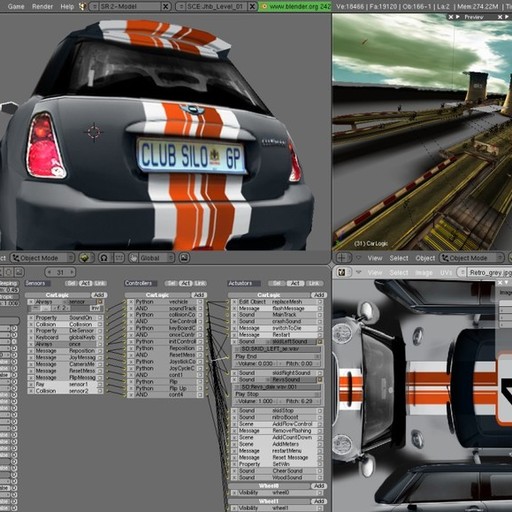The width and height of the screenshot is (512, 512).
Task: Open Select menu in right 3D viewport header
Action: [x=399, y=258]
